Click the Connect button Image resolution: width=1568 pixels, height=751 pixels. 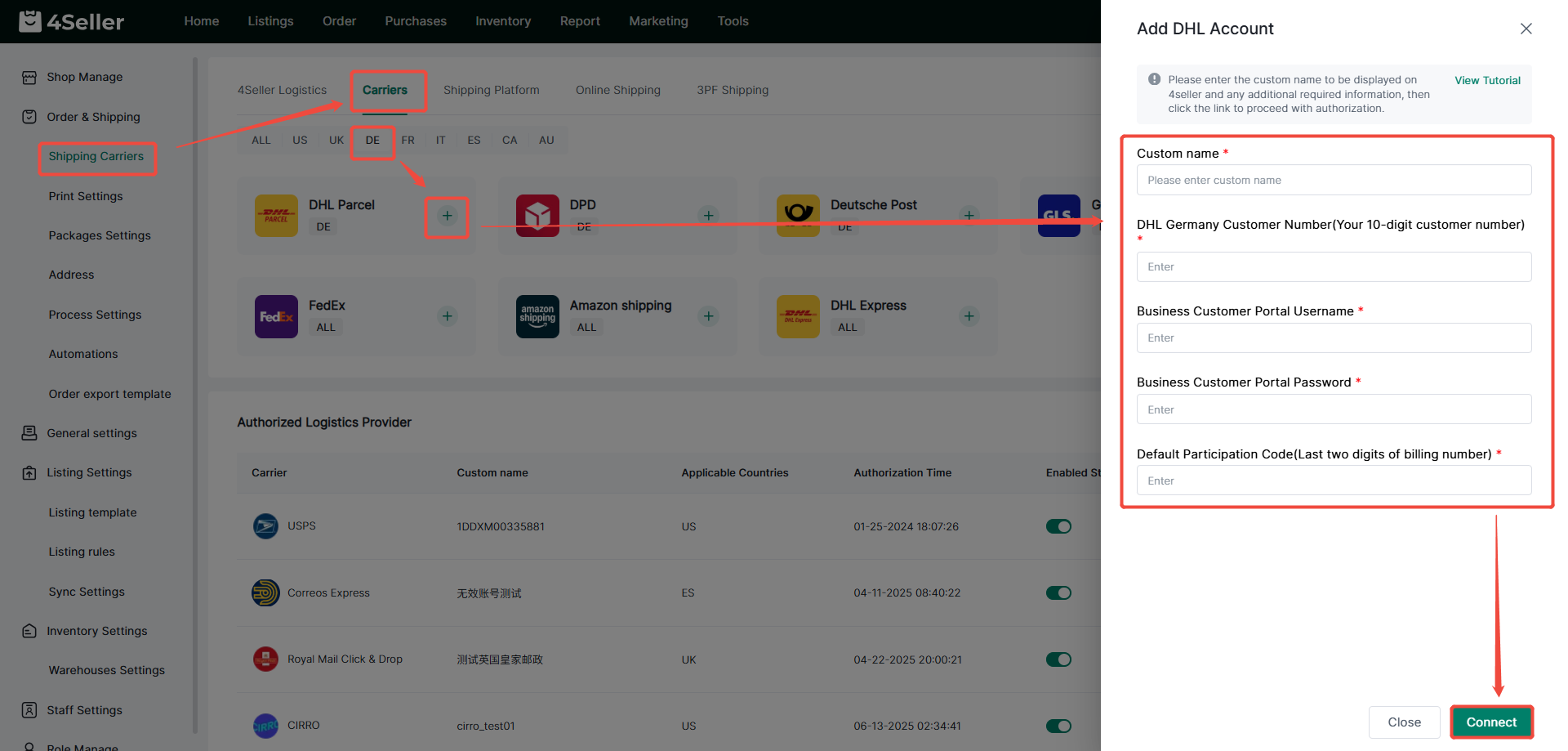1491,722
